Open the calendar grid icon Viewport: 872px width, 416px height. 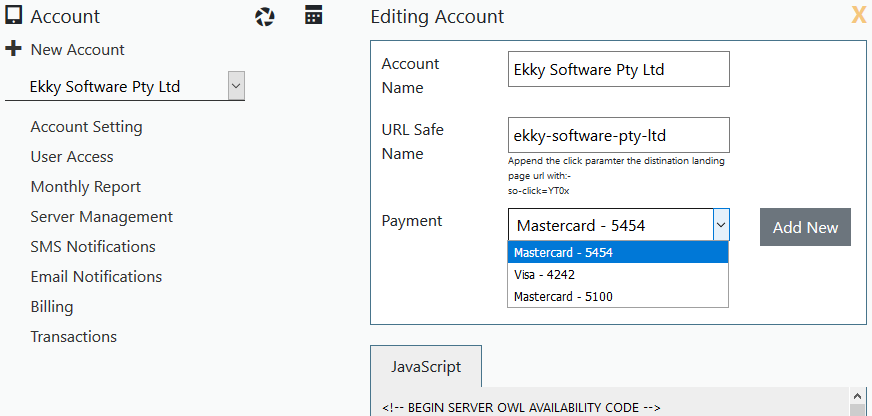coord(314,15)
